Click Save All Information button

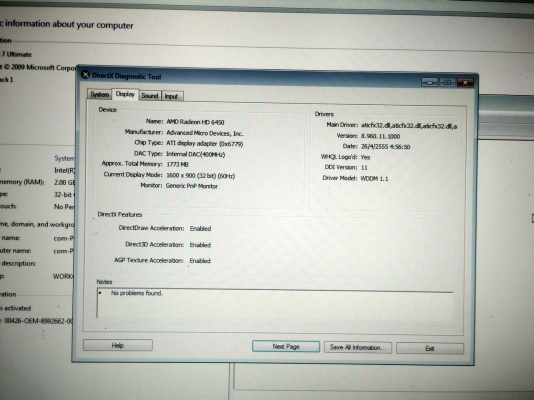click(x=358, y=348)
